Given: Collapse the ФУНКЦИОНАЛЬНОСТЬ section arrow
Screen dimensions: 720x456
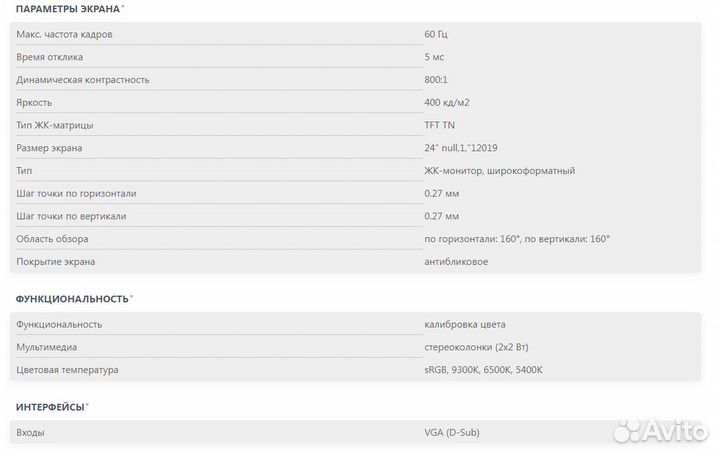Looking at the screenshot, I should pos(132,297).
